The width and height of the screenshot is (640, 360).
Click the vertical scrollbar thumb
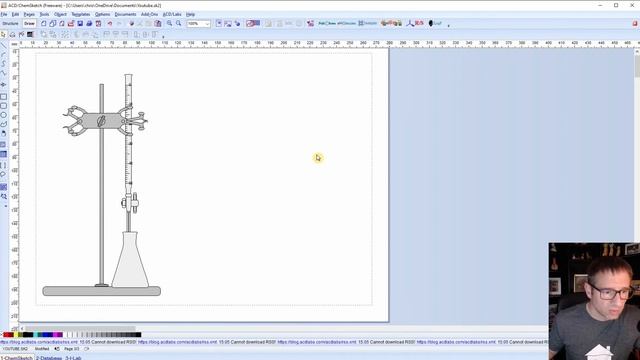pyautogui.click(x=637, y=66)
